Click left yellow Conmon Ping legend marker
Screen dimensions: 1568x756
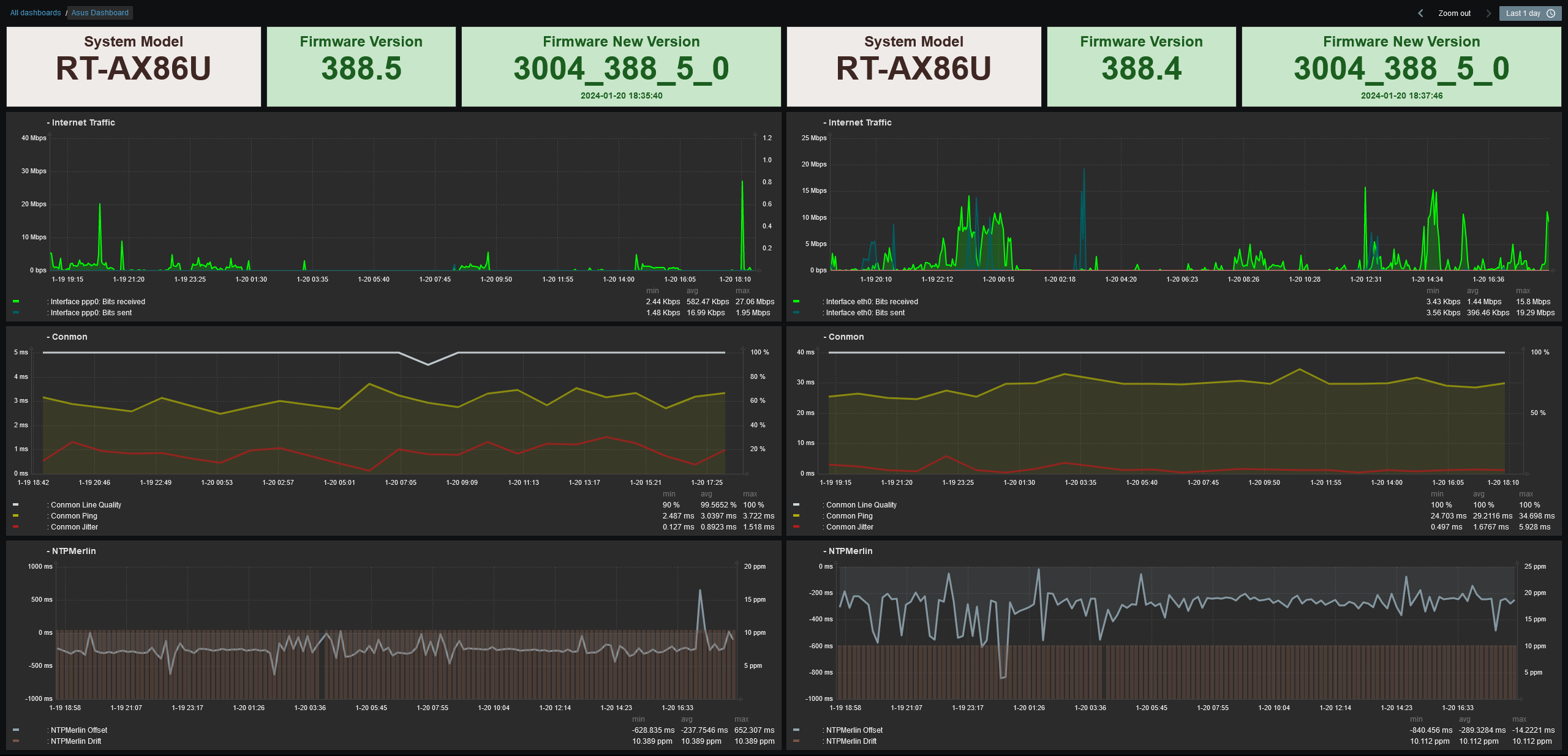(x=16, y=515)
